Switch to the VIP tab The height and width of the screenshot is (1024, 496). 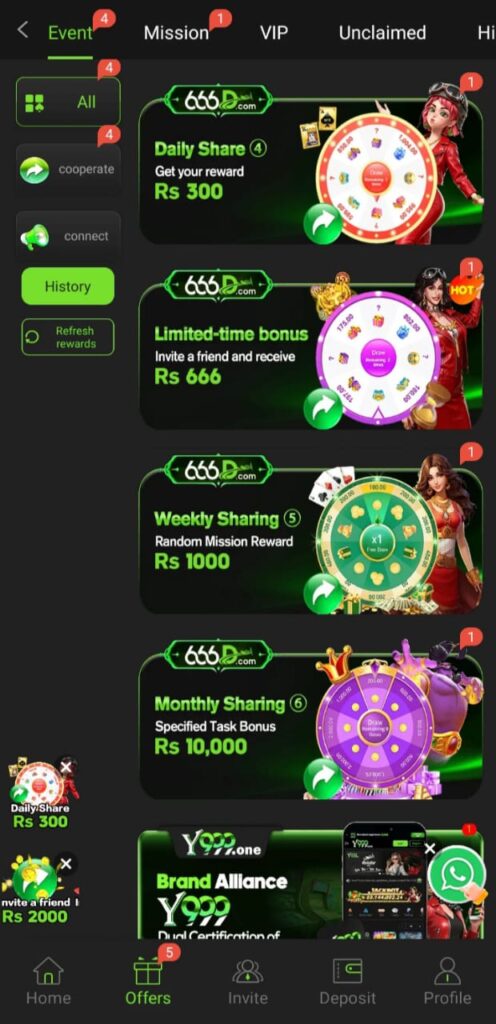click(x=273, y=33)
